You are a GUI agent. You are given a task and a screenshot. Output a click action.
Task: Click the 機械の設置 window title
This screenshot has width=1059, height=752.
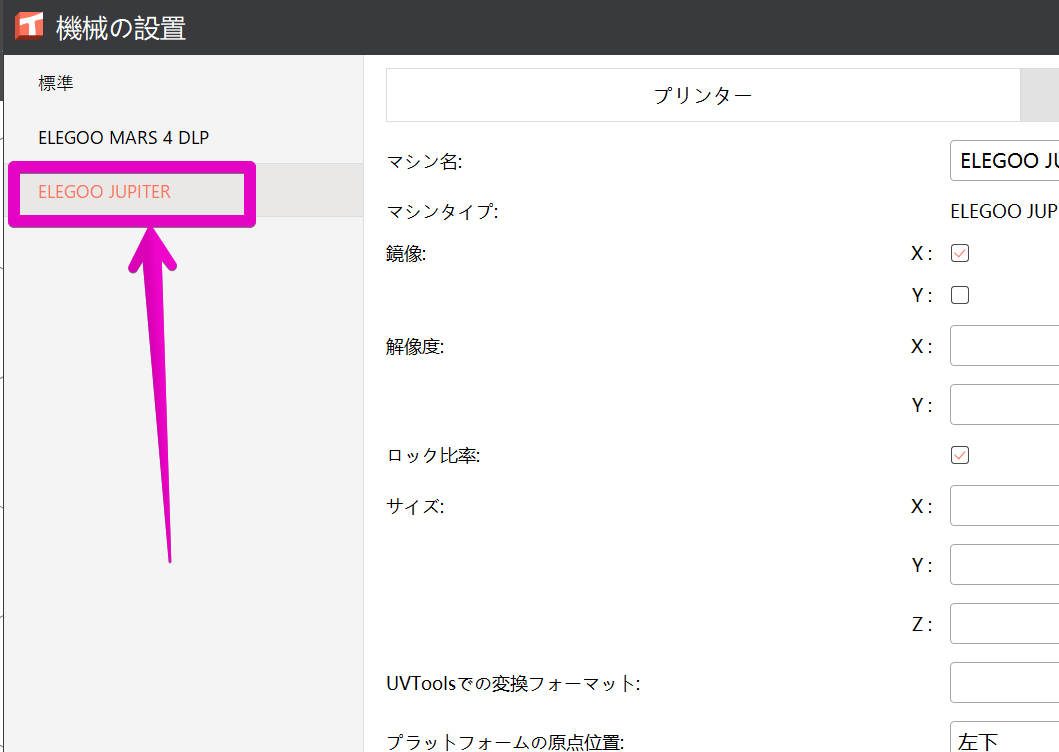pyautogui.click(x=121, y=28)
